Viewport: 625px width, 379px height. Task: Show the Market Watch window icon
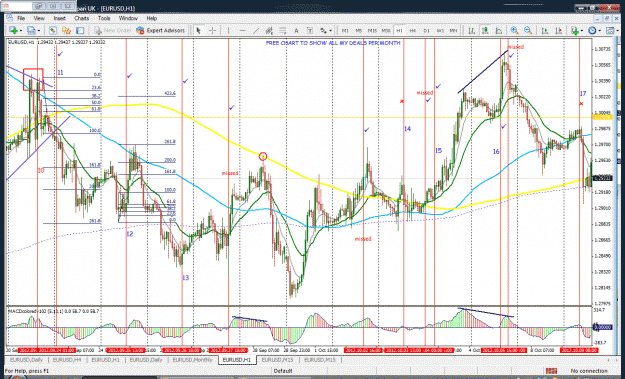click(52, 30)
